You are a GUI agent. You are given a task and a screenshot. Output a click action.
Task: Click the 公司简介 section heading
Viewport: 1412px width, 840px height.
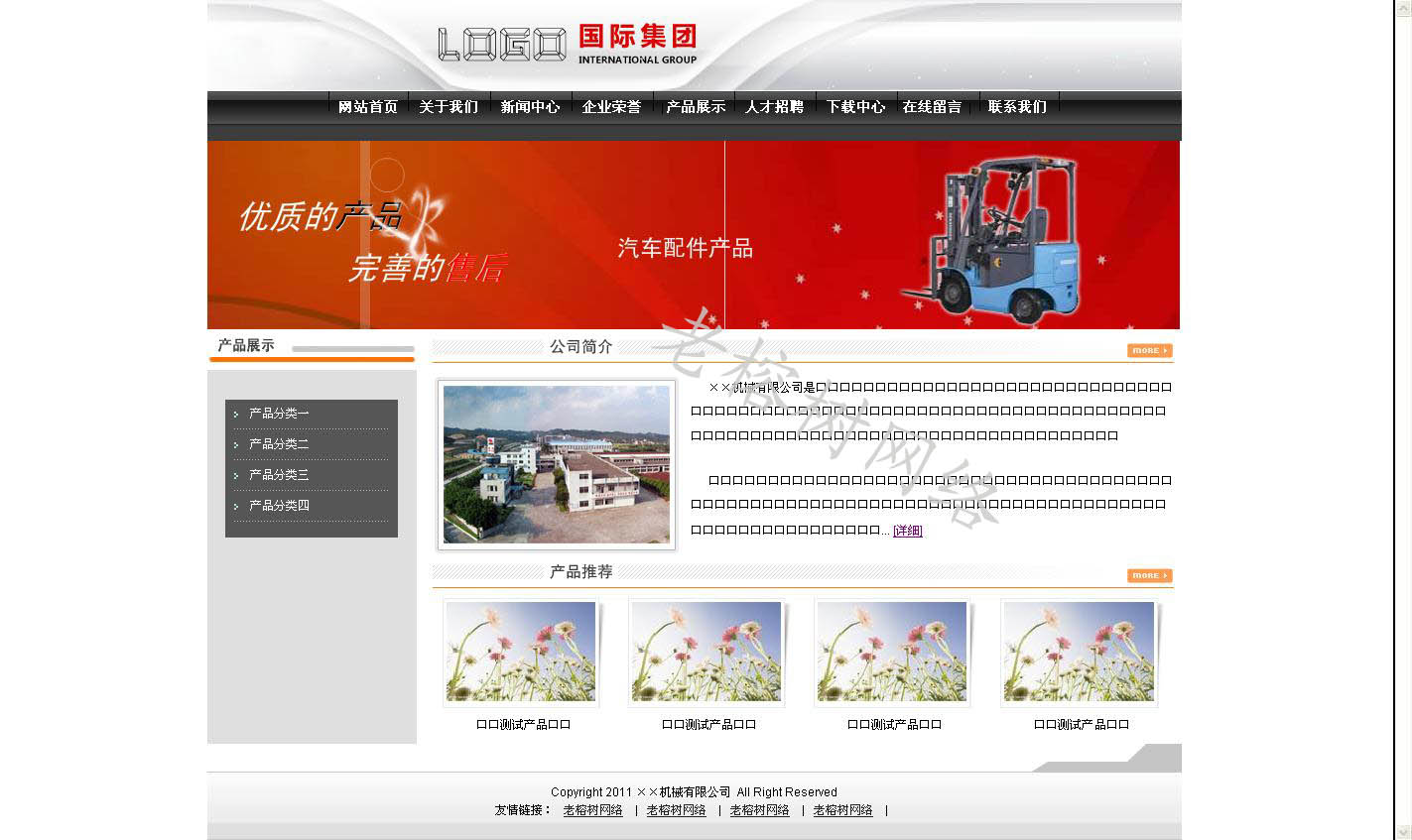[x=581, y=347]
